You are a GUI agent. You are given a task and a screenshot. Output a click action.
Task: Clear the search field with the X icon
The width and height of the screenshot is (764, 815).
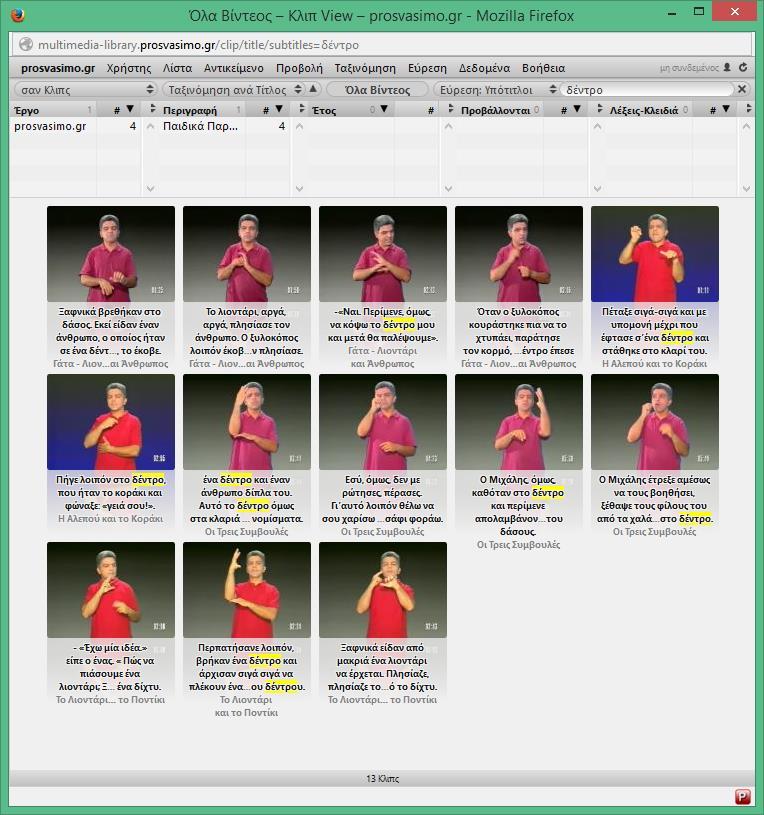(742, 89)
